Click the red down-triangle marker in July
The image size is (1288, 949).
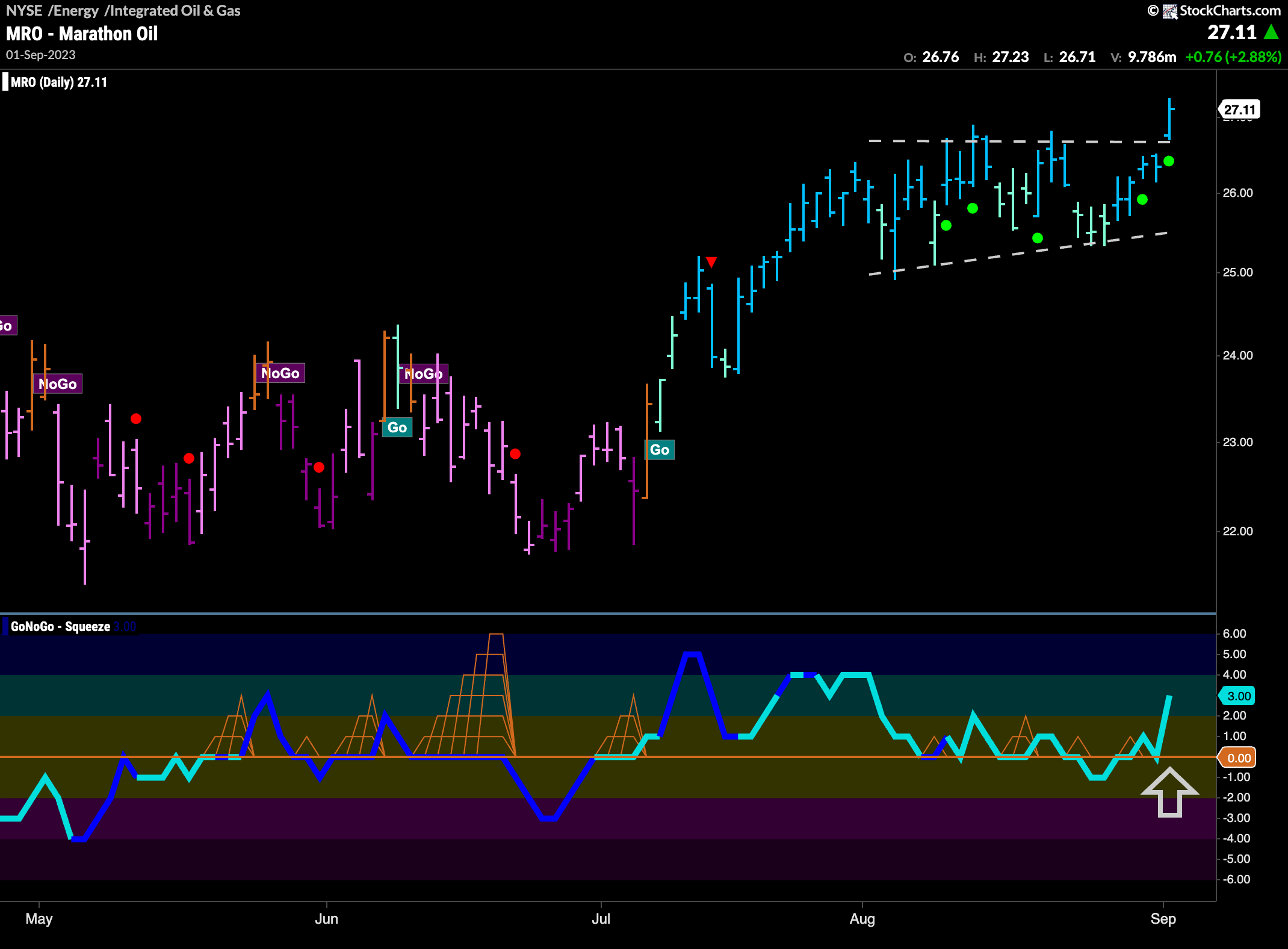(x=711, y=262)
